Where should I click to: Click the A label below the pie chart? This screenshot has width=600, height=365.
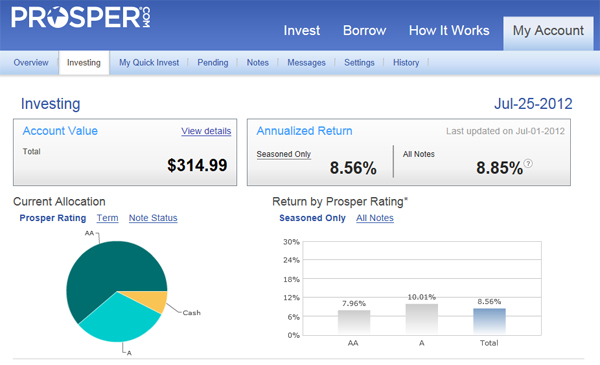pyautogui.click(x=129, y=353)
